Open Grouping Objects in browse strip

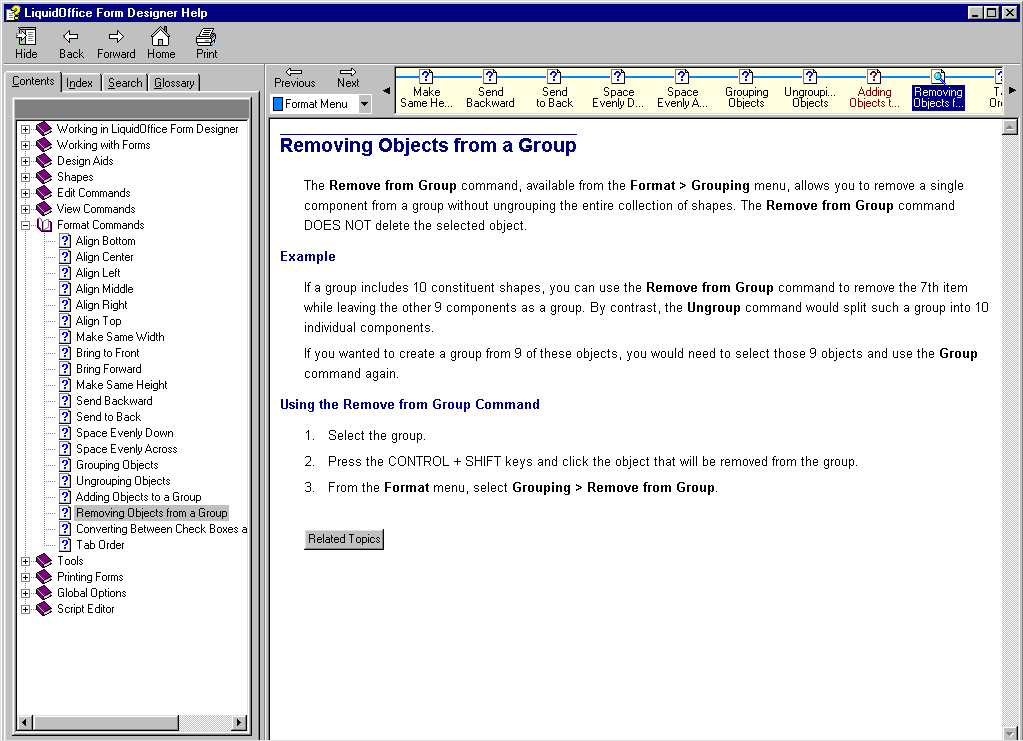[746, 90]
